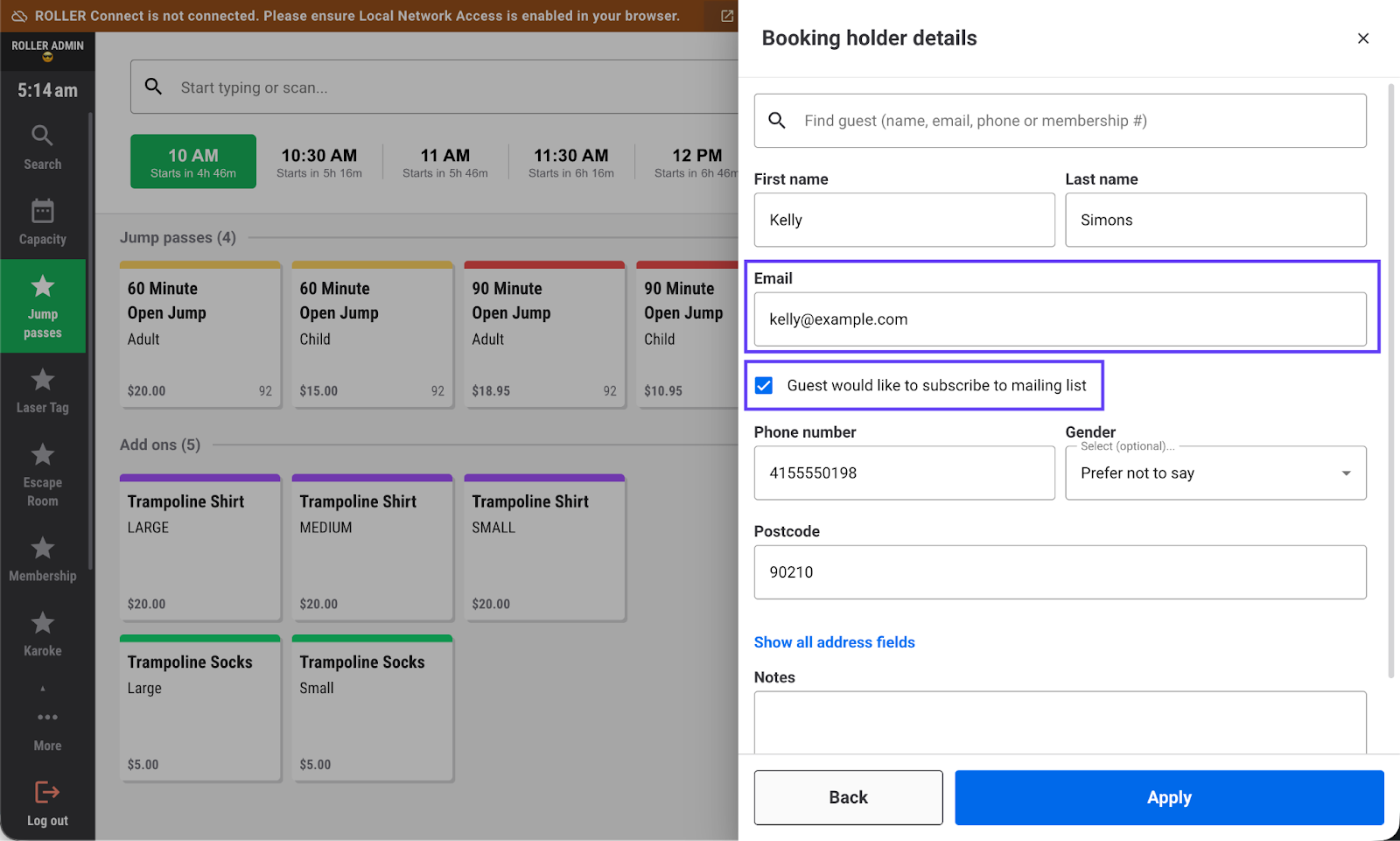Add 90 Minute Open Jump Adult pass

click(545, 334)
